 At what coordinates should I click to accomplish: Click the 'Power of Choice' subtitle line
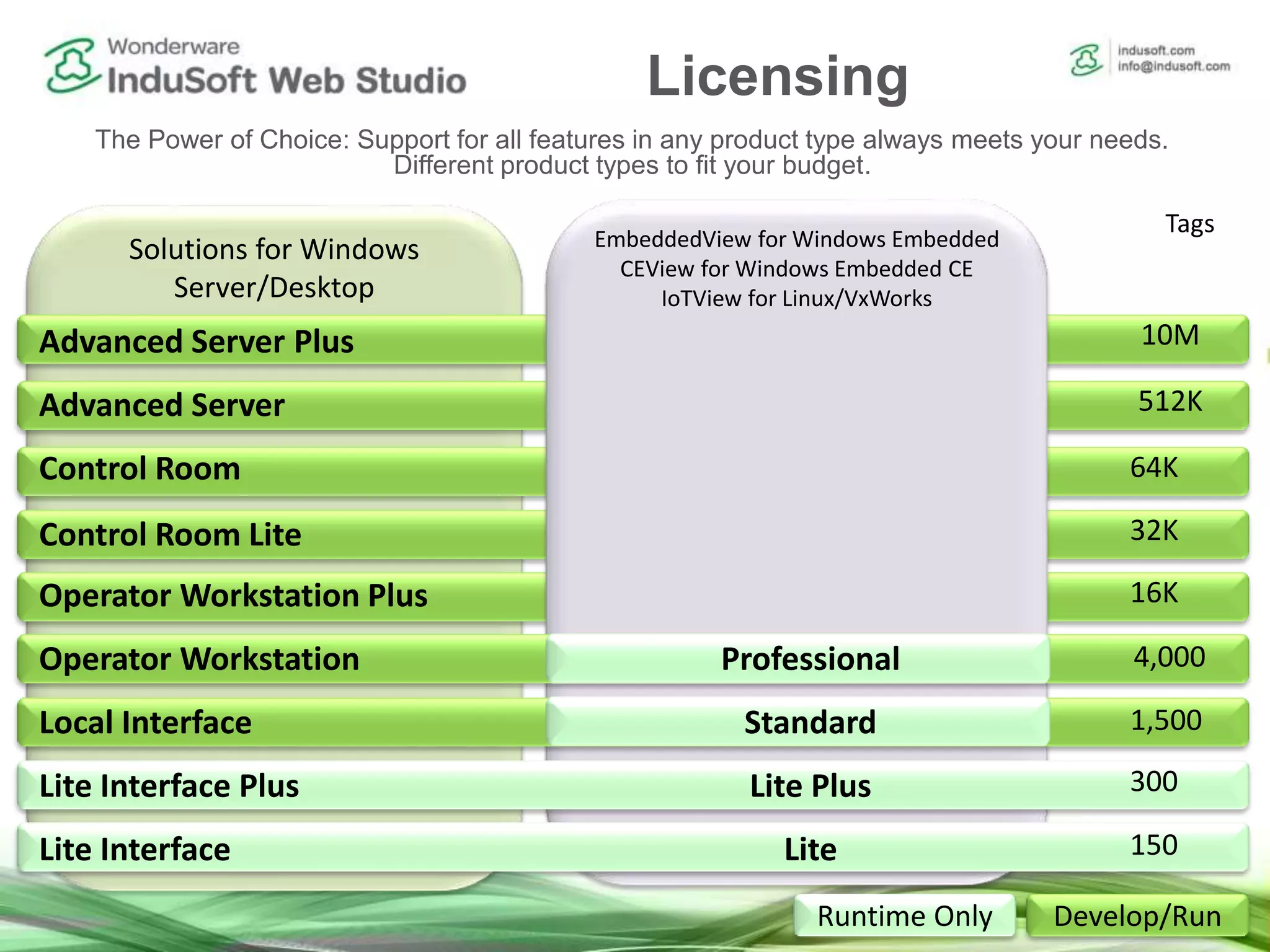point(631,140)
